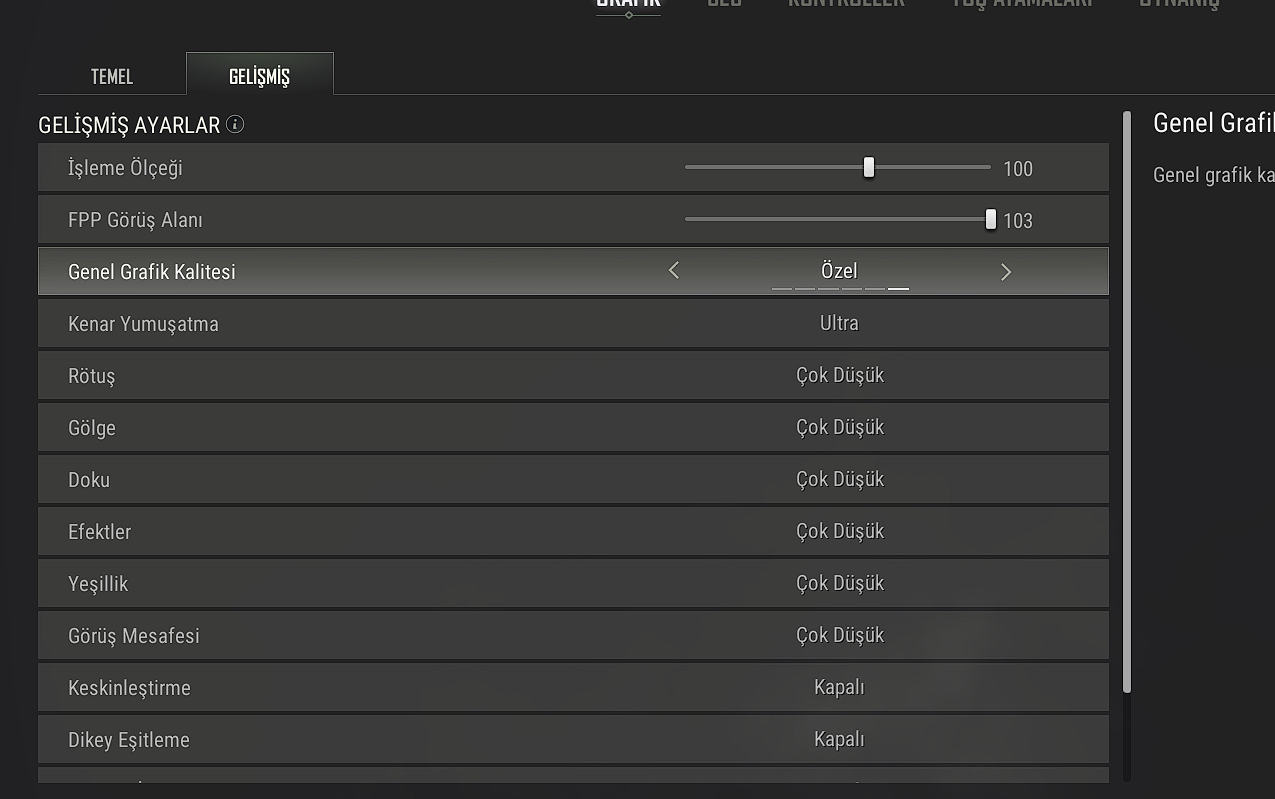Open the Rötuş quality setting value
Image resolution: width=1275 pixels, height=799 pixels.
[x=839, y=375]
